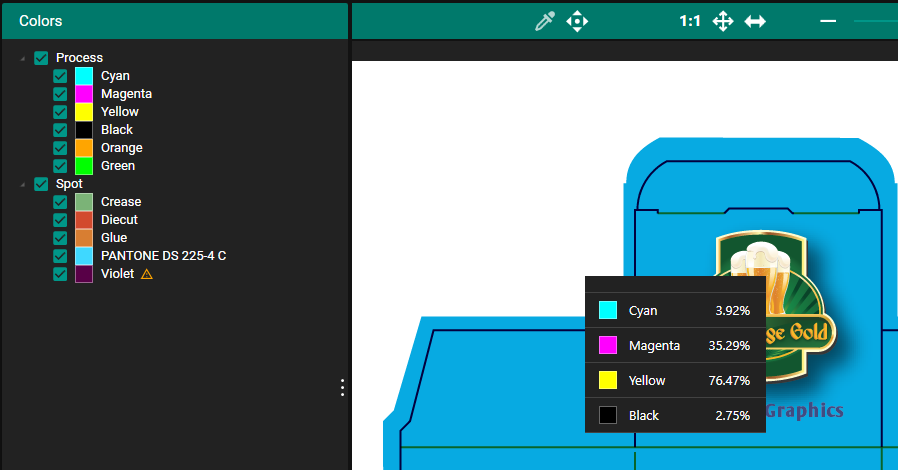Select the PANTONE DS 225-4 C entry
Viewport: 898px width, 470px height.
[x=163, y=256]
